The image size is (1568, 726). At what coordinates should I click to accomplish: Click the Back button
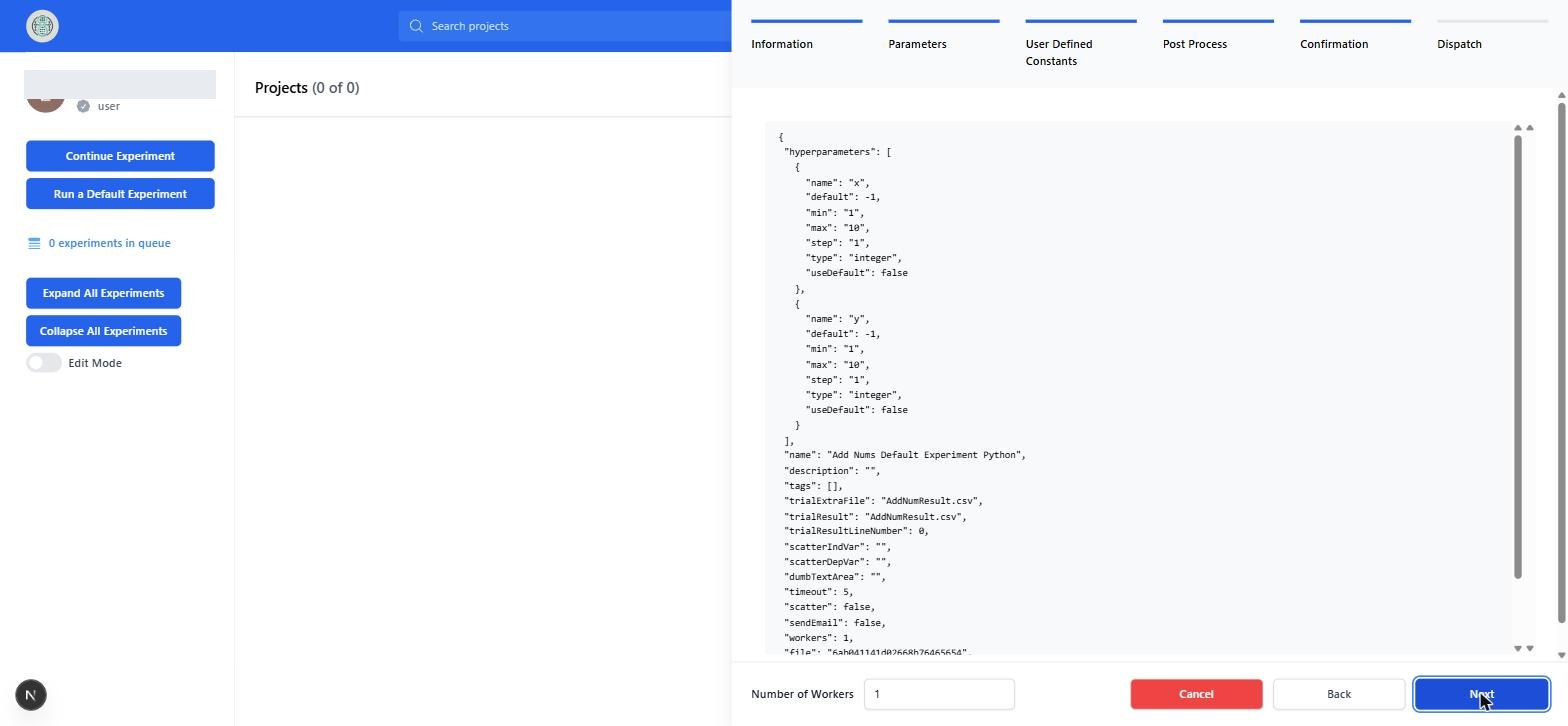click(x=1338, y=694)
